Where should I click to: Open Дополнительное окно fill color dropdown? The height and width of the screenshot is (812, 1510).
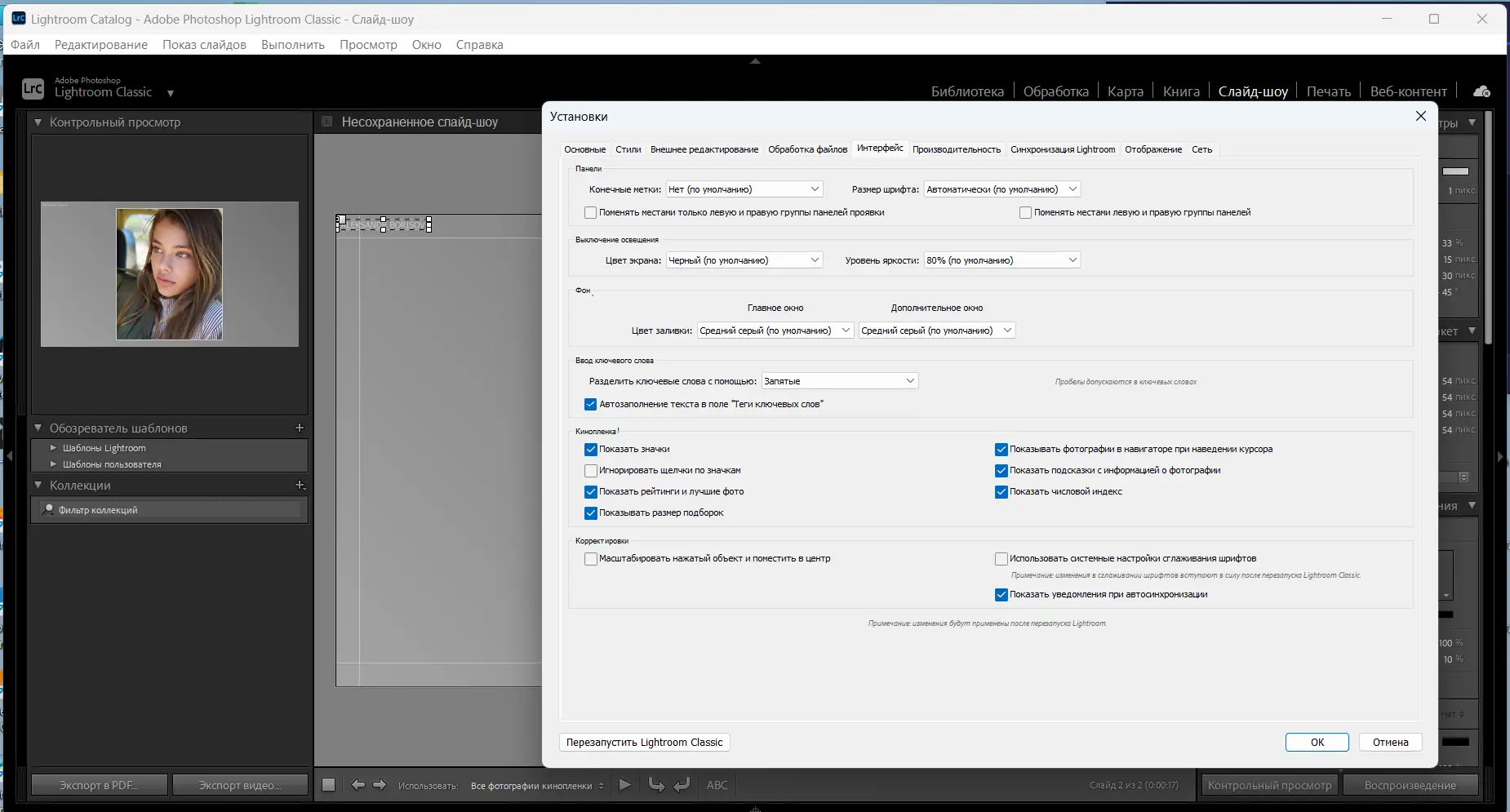click(x=937, y=331)
